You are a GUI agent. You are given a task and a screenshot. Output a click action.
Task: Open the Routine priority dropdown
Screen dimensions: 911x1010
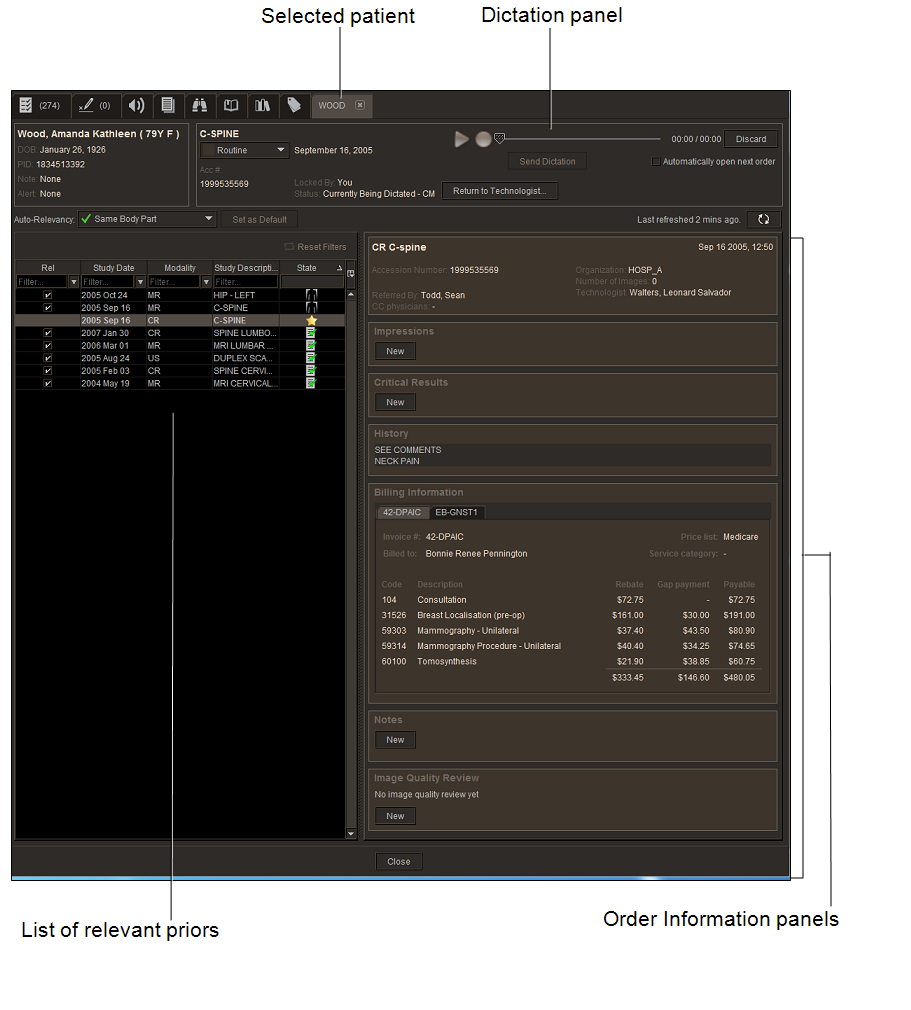click(245, 150)
